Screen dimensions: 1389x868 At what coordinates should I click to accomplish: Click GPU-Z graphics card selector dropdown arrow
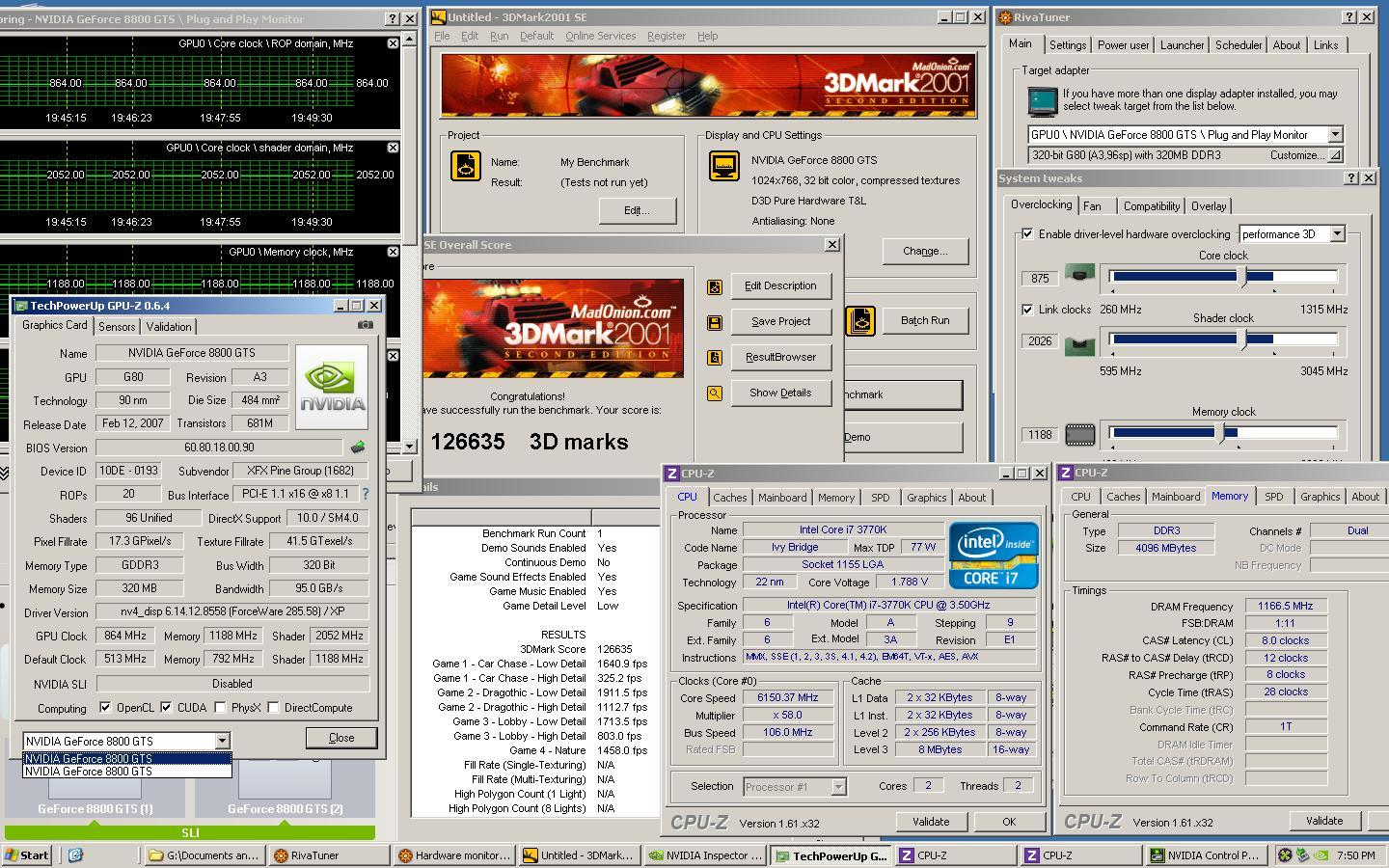(222, 741)
